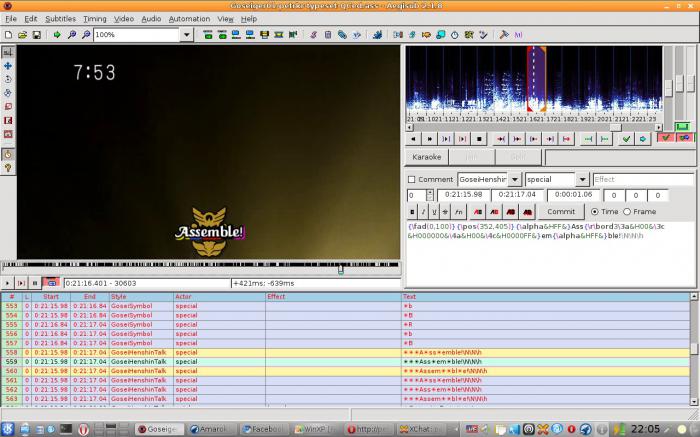
Task: Open the Options hammer icon
Action: (504, 34)
